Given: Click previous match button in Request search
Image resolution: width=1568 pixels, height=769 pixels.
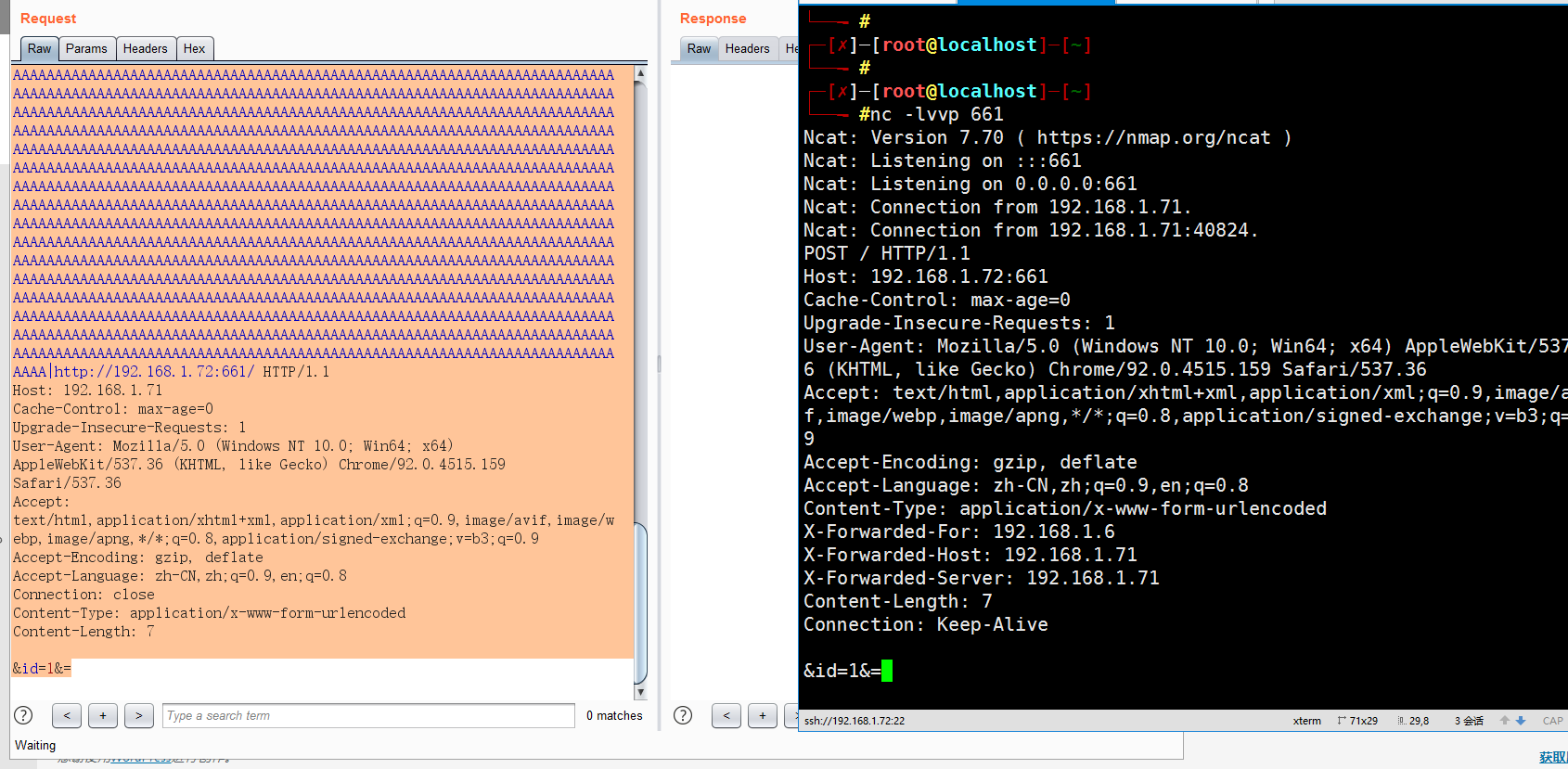Looking at the screenshot, I should 67,715.
